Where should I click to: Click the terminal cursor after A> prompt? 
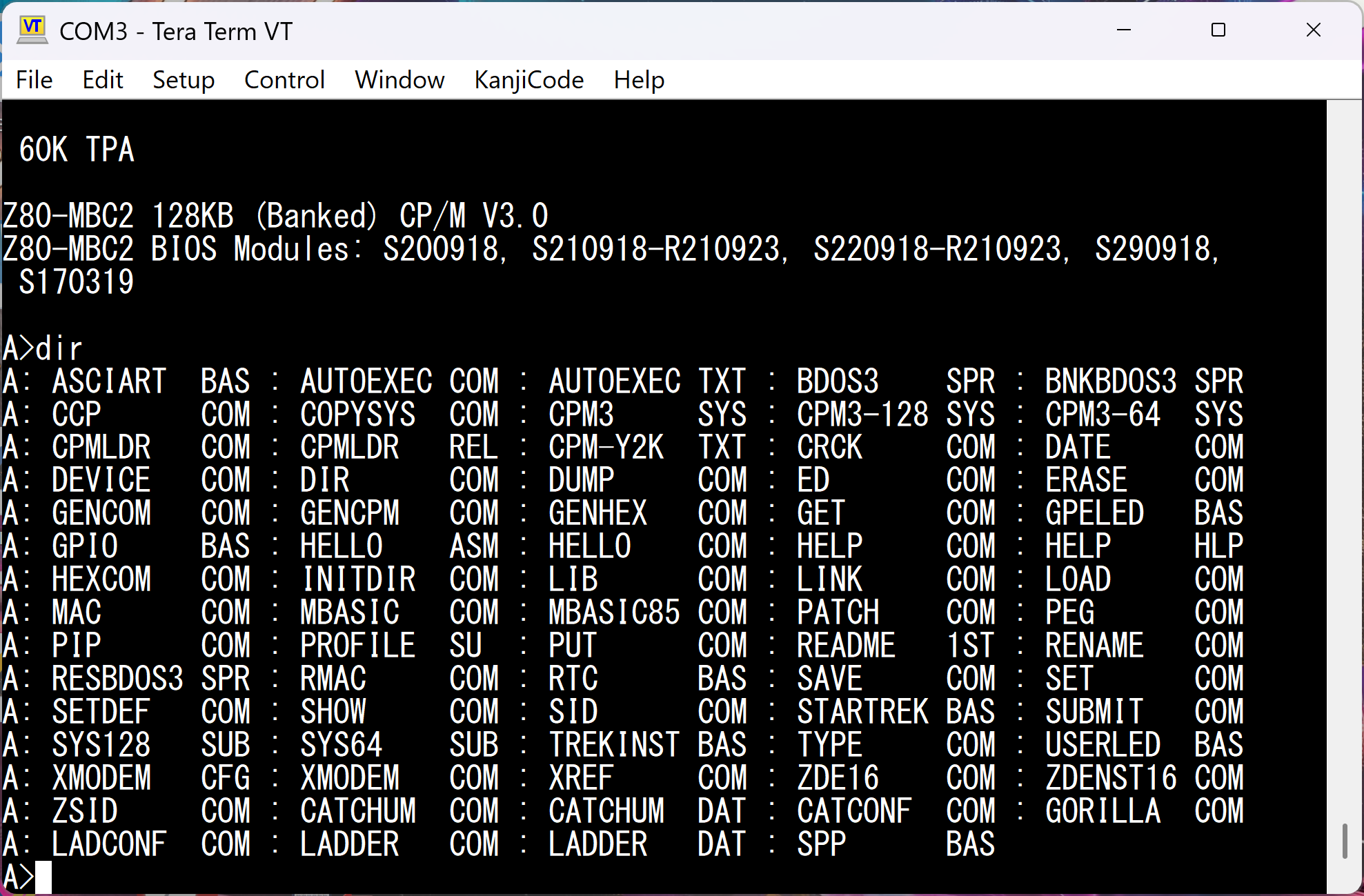[43, 877]
